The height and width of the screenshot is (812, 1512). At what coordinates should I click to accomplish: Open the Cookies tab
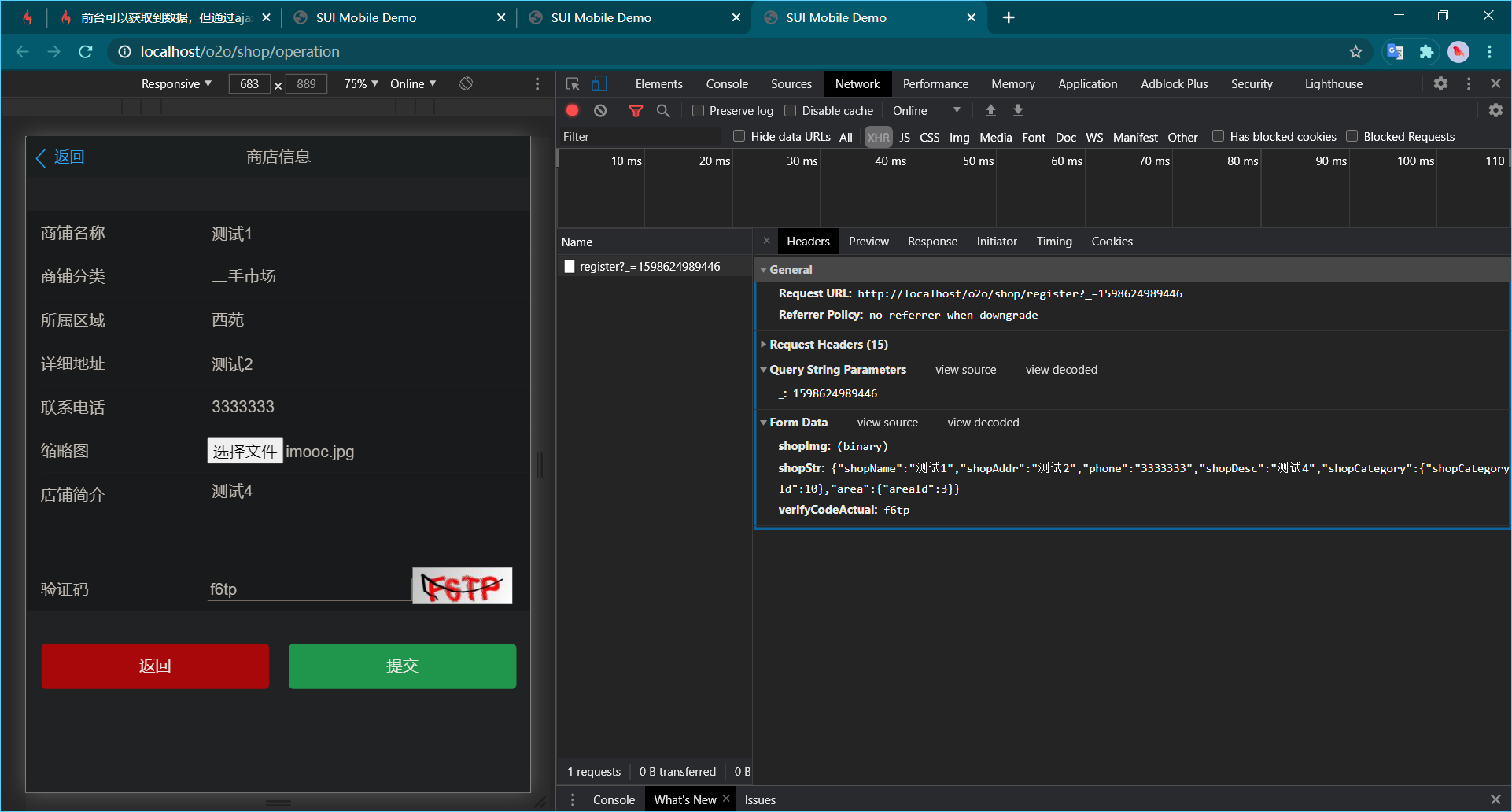[1112, 241]
